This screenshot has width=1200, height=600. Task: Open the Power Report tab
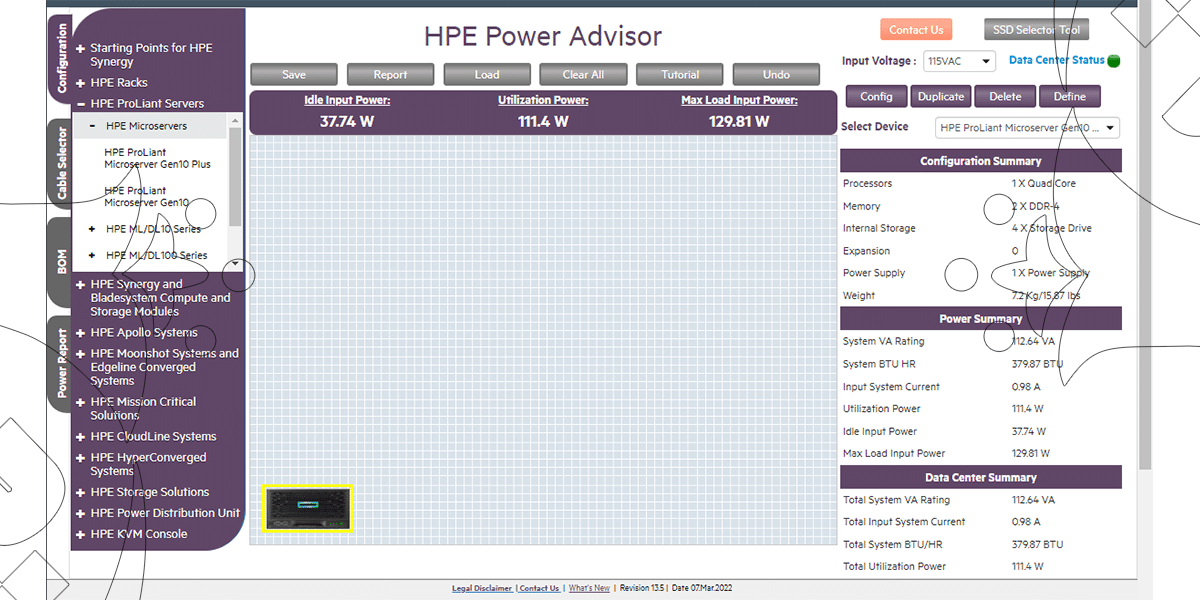[x=61, y=363]
